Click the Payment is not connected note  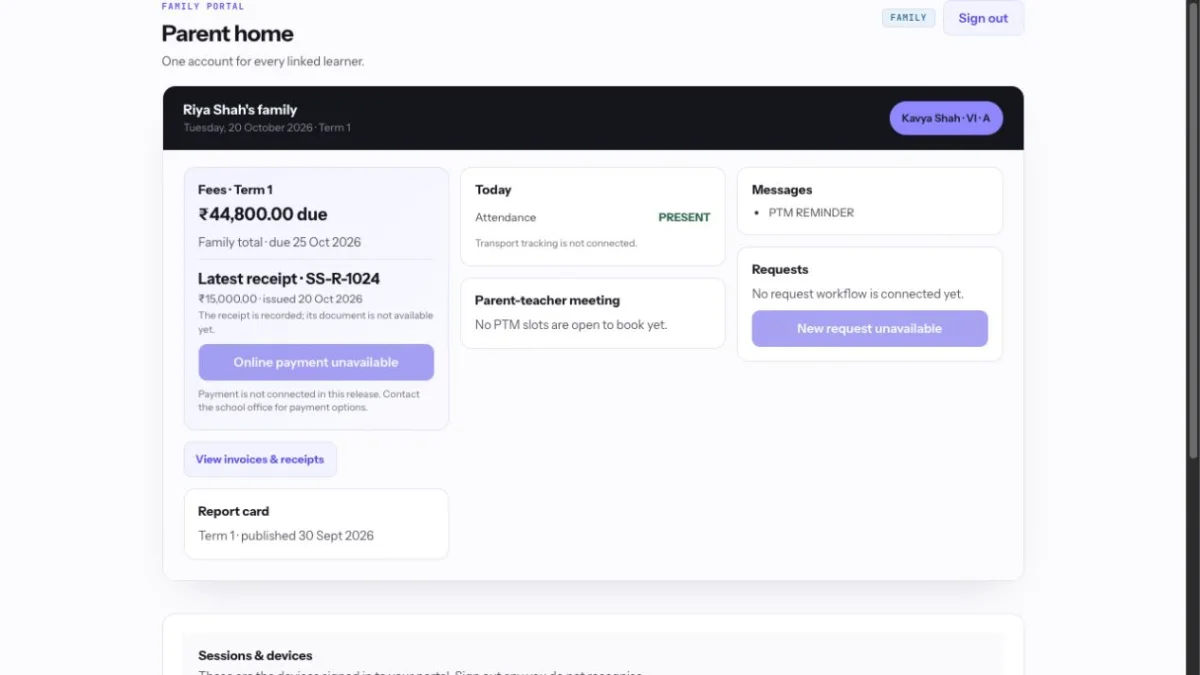[309, 400]
